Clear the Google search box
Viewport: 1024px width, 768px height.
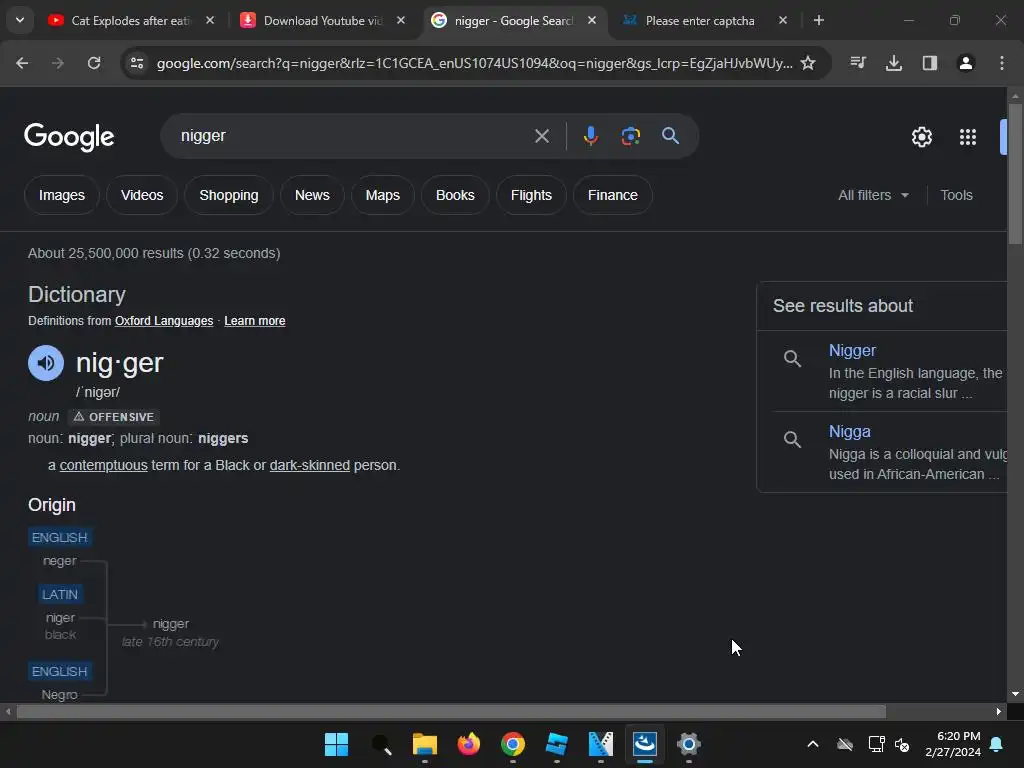tap(541, 136)
